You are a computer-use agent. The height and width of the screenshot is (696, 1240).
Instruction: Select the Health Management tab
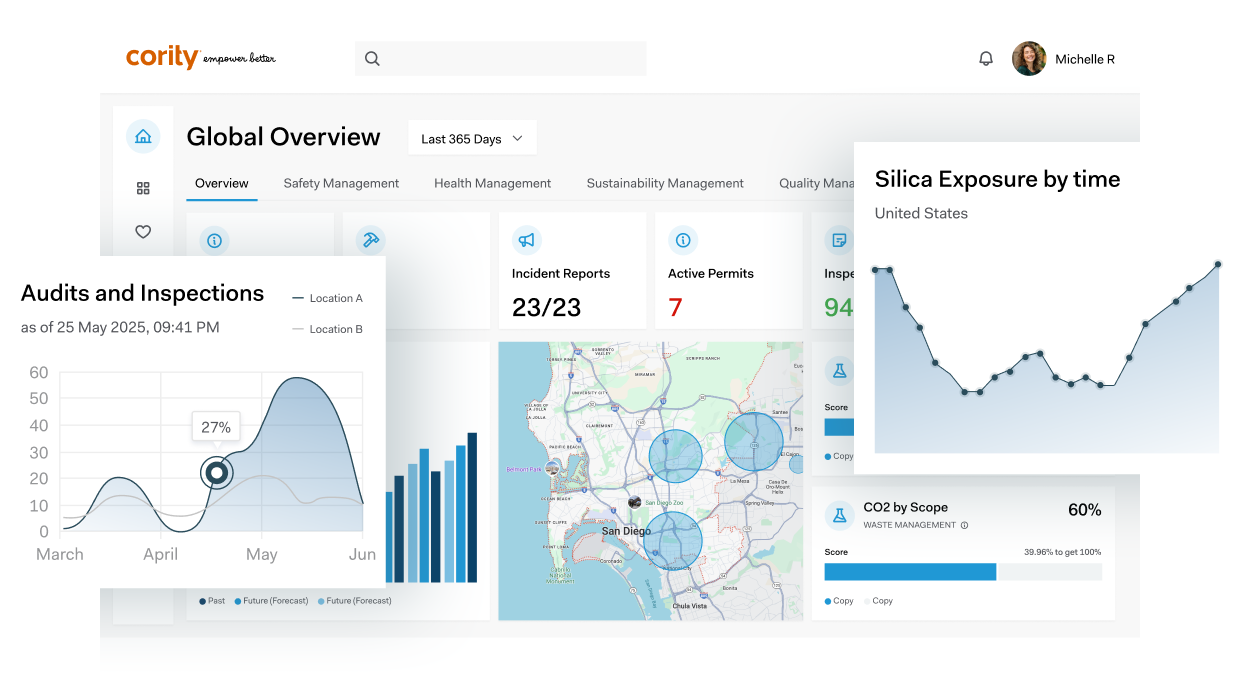click(492, 183)
